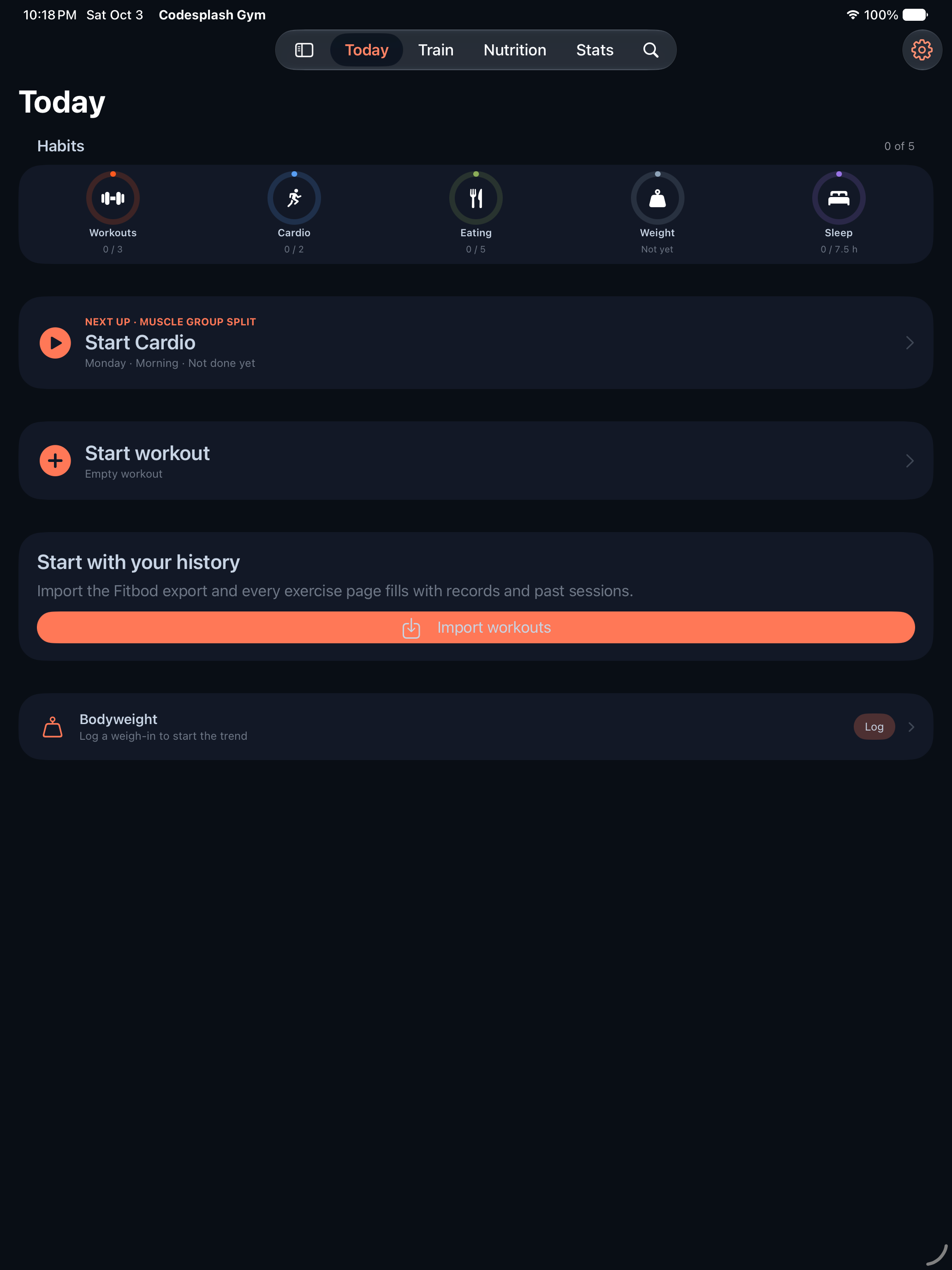This screenshot has height=1270, width=952.
Task: Hit the orange play button for Cardio
Action: point(55,343)
